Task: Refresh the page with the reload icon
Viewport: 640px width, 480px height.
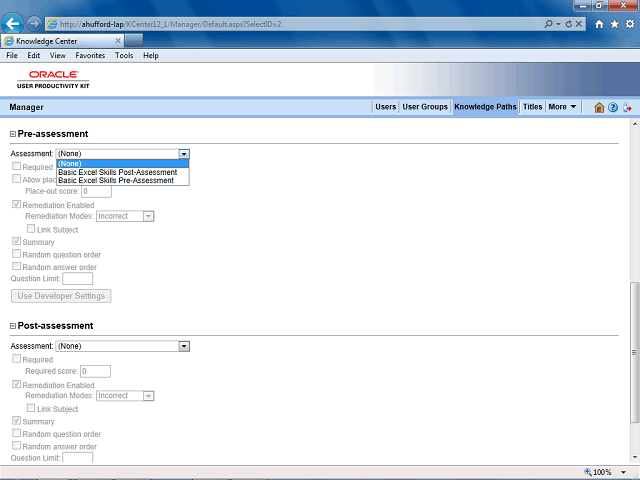Action: click(x=569, y=24)
